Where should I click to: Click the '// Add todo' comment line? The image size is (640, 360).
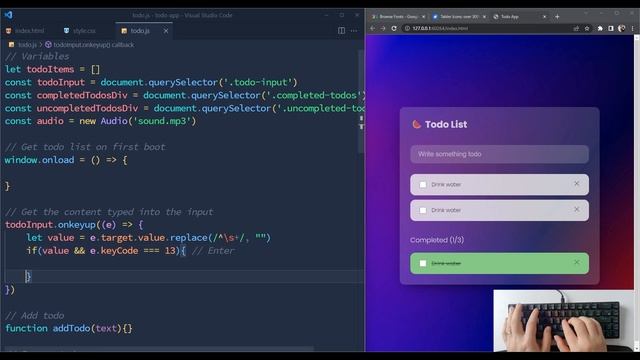(x=35, y=316)
